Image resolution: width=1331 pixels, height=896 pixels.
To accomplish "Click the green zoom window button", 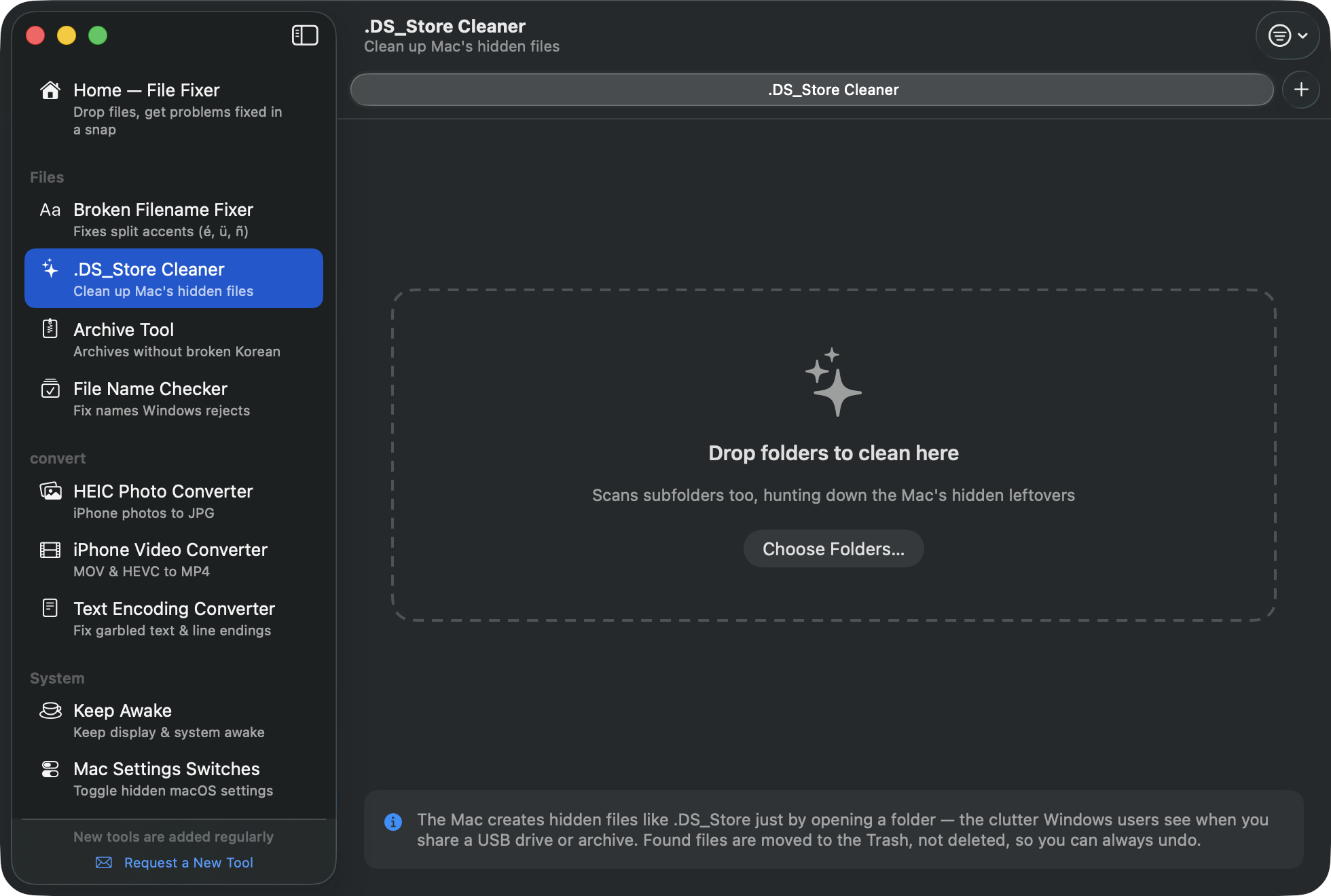I will point(98,35).
